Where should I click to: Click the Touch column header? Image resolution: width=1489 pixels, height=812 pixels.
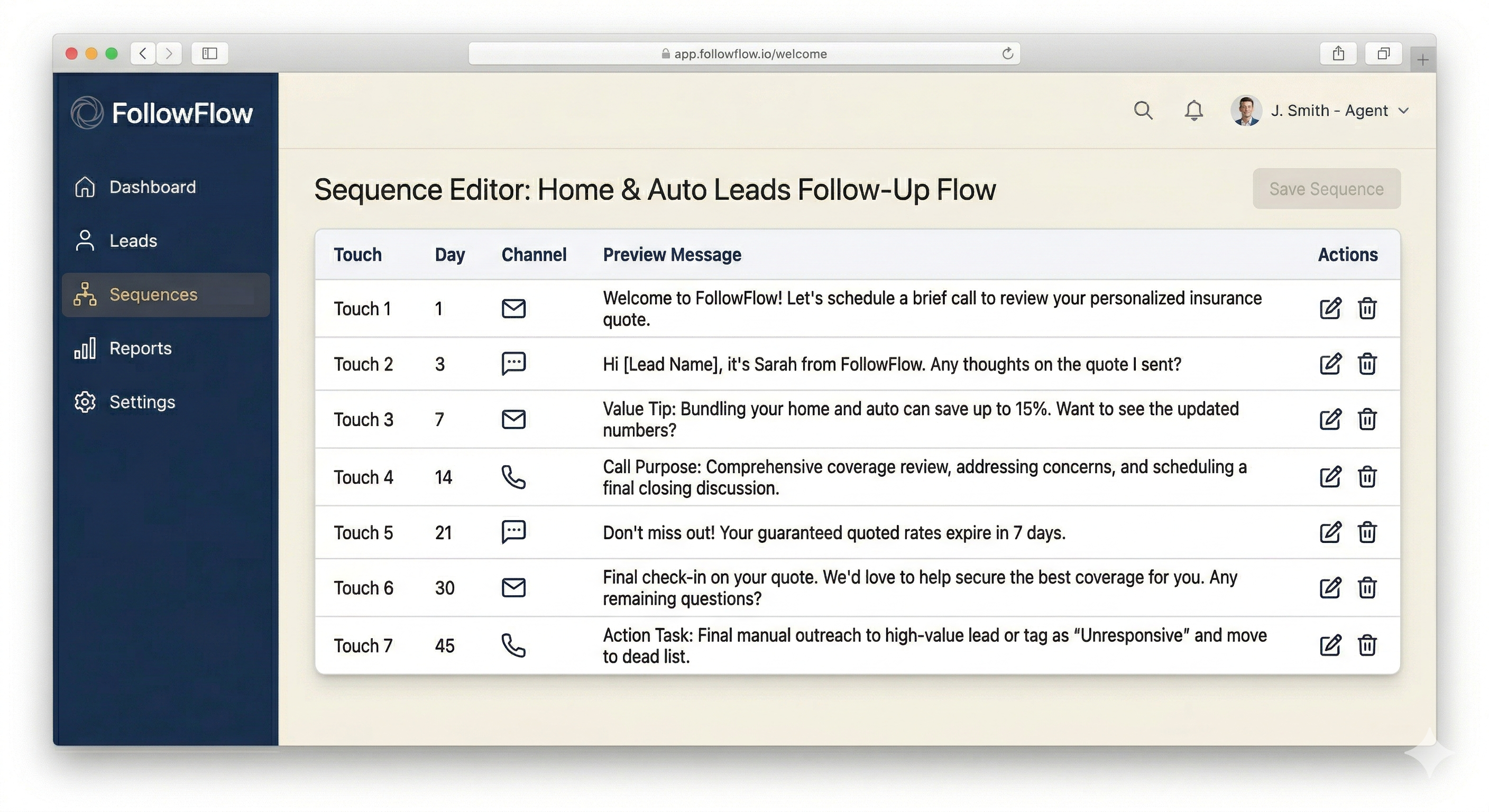[358, 255]
